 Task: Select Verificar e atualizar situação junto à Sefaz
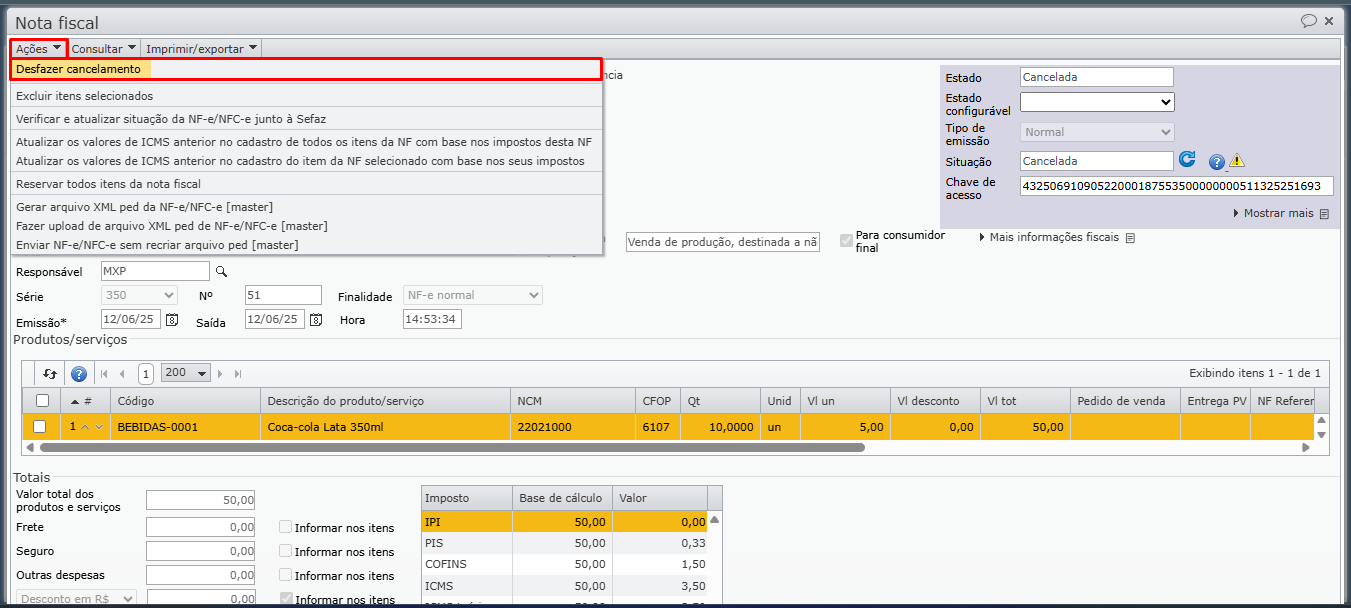click(x=306, y=119)
